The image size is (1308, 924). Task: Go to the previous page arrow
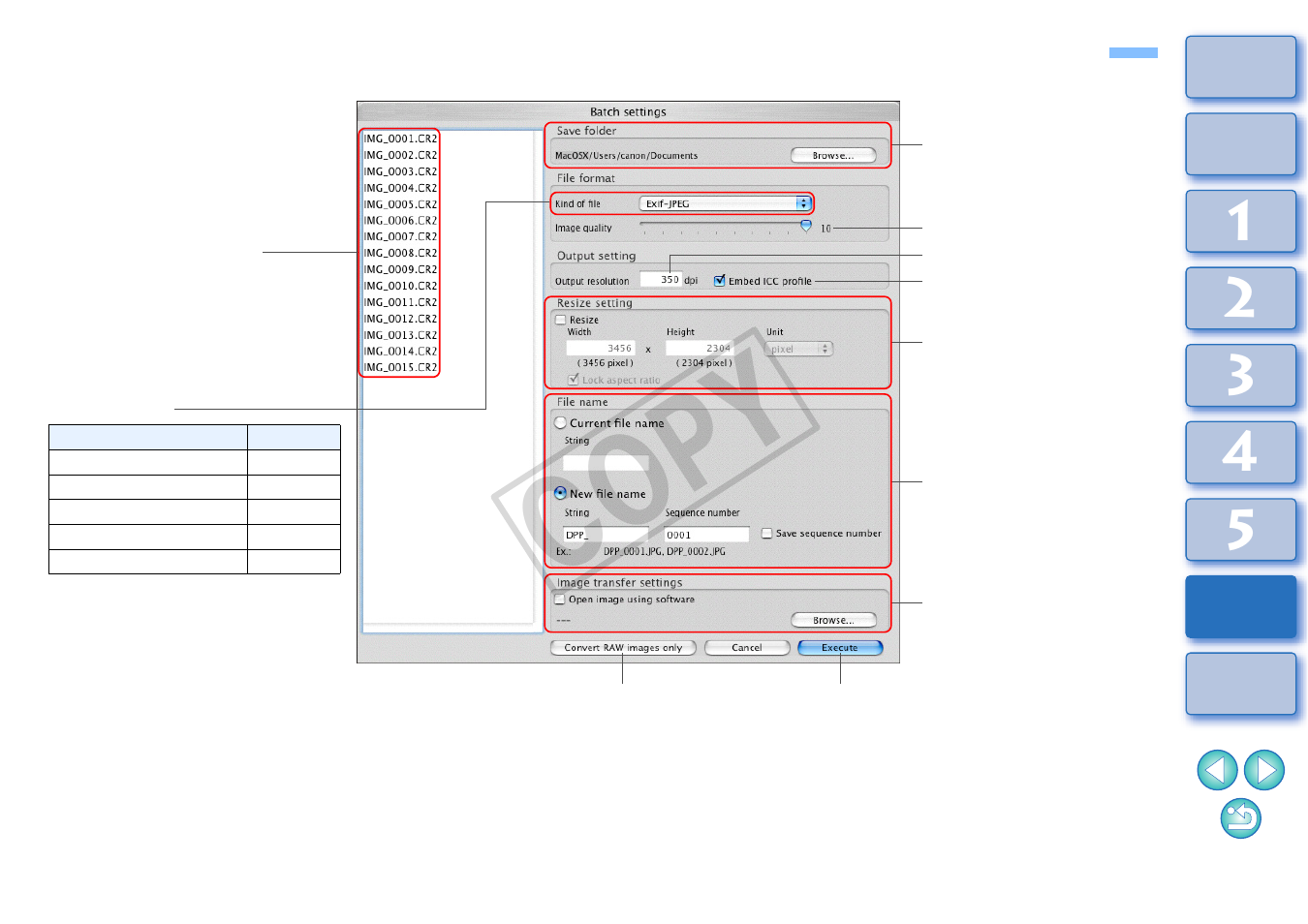(x=1217, y=770)
